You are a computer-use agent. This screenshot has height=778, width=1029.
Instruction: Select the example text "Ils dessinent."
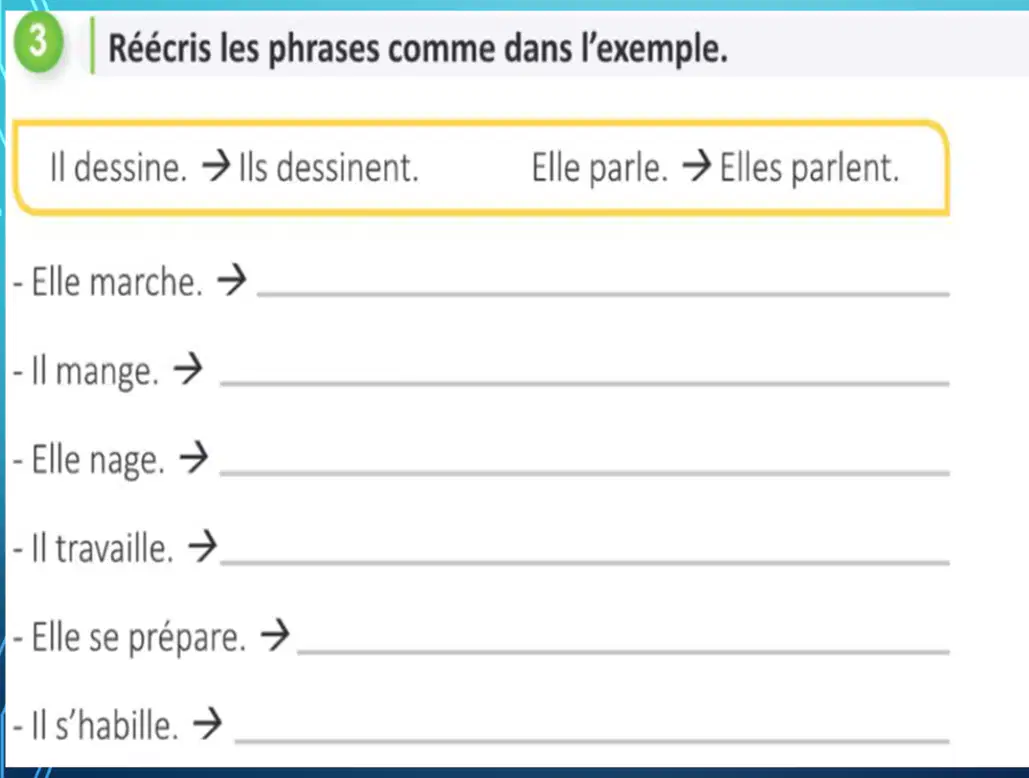point(328,167)
